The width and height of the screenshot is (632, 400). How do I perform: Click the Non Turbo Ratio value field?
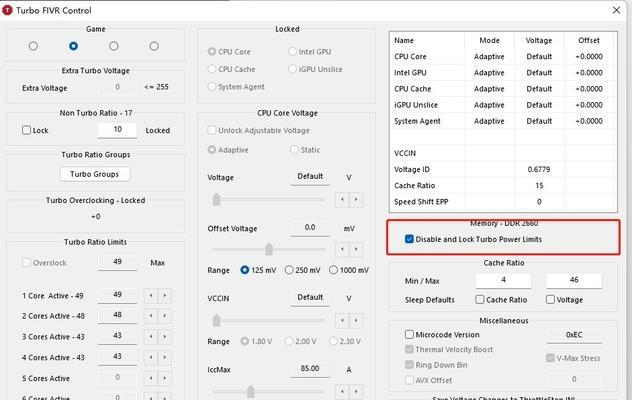pyautogui.click(x=117, y=129)
